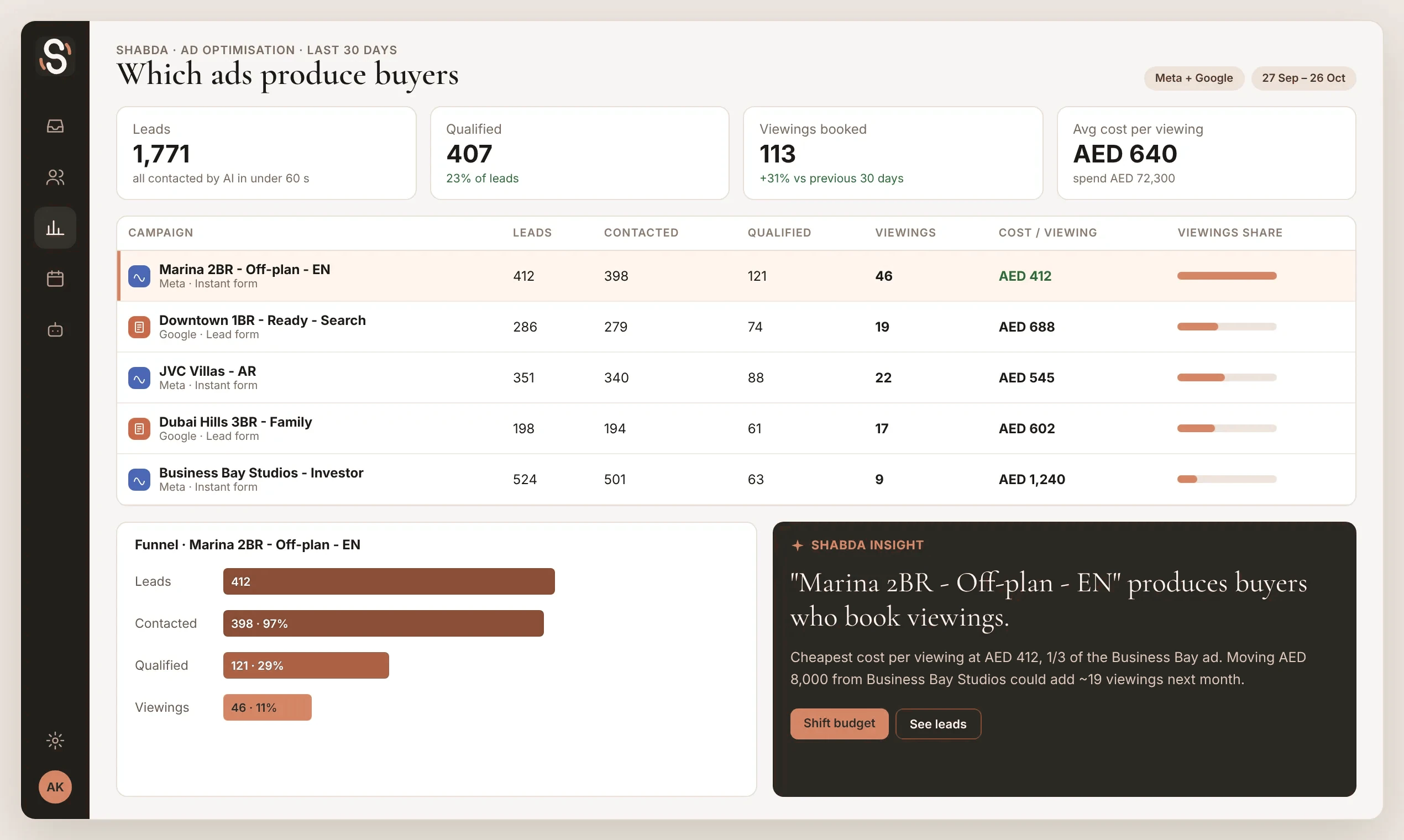
Task: Select the bar chart analytics icon
Action: pyautogui.click(x=55, y=228)
